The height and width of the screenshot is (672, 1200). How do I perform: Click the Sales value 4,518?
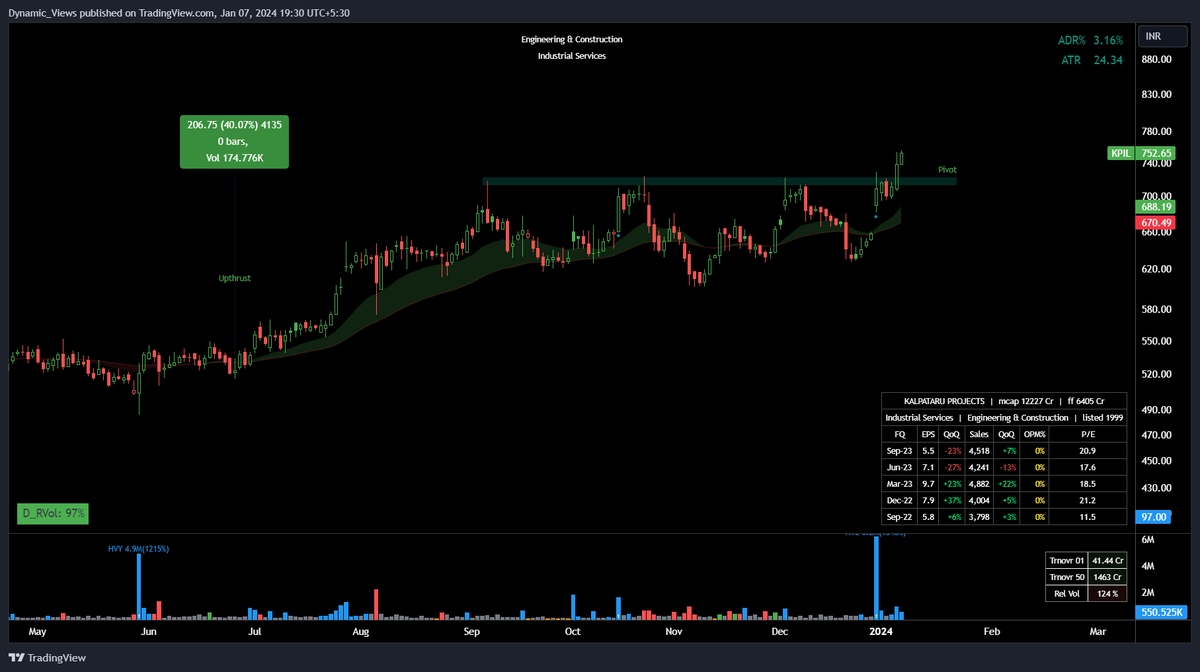pyautogui.click(x=979, y=451)
